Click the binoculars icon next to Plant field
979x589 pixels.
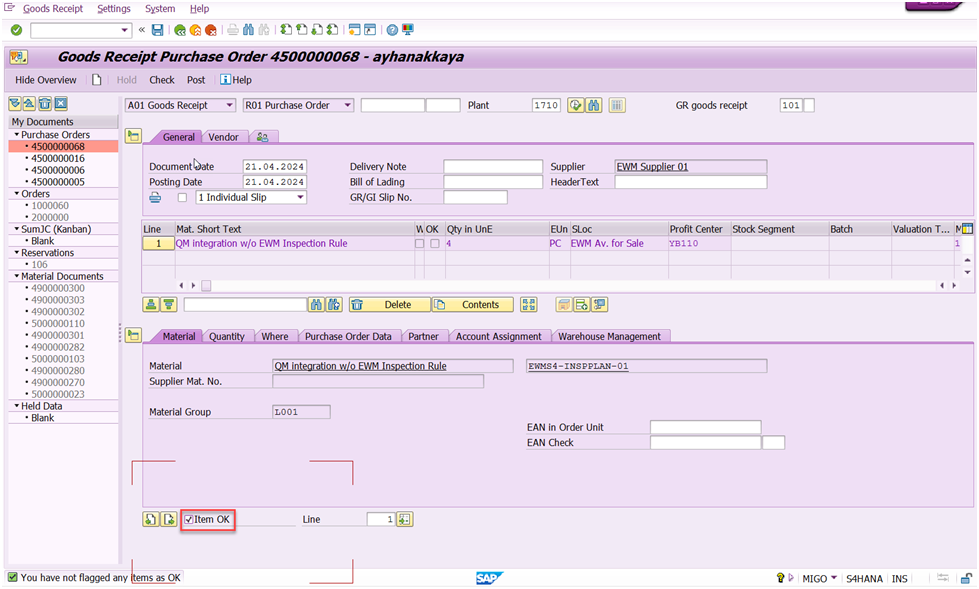click(x=594, y=105)
